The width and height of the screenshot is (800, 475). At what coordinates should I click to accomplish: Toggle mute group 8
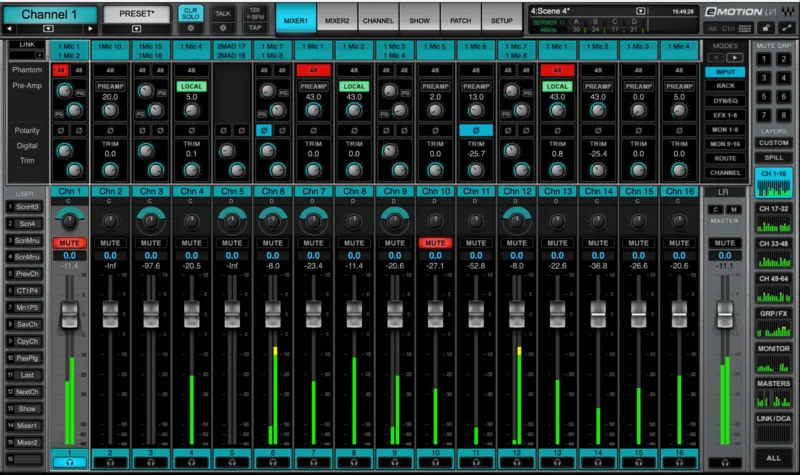tap(784, 115)
